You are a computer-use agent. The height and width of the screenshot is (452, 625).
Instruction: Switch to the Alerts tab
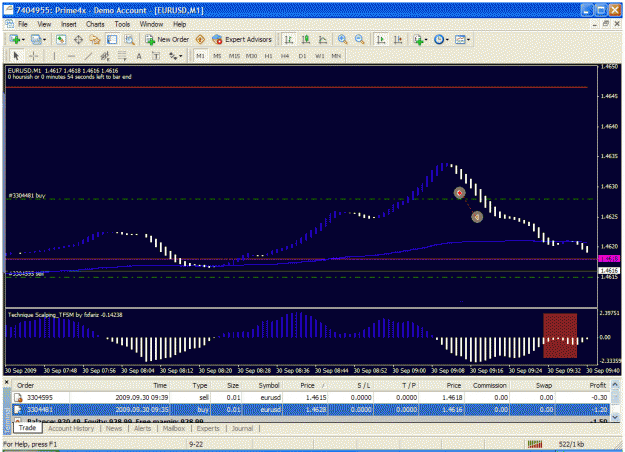pos(143,428)
